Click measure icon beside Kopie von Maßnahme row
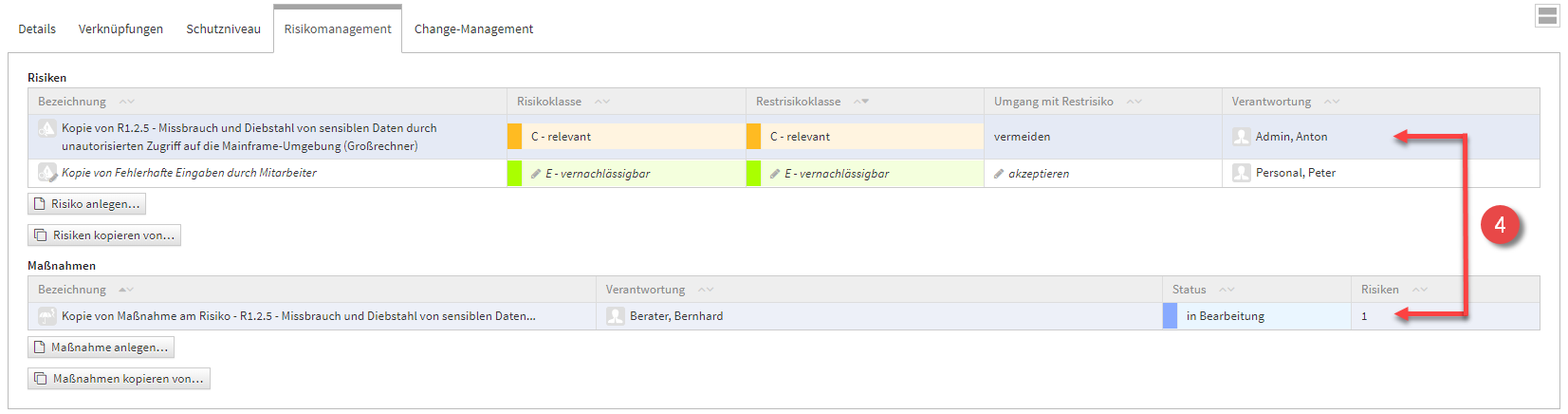The image size is (1568, 414). click(46, 316)
